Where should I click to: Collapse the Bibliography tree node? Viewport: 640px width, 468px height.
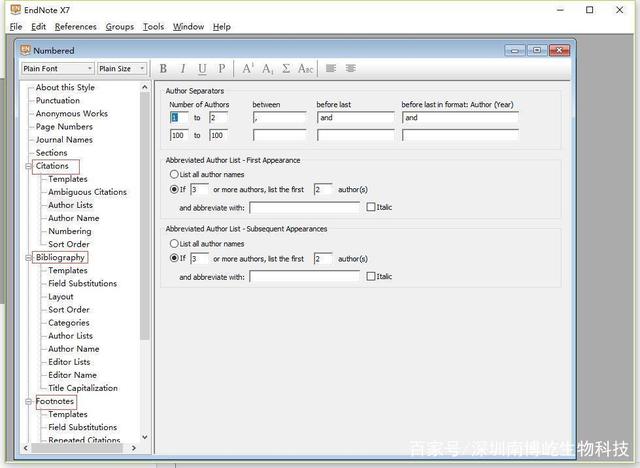[x=28, y=257]
